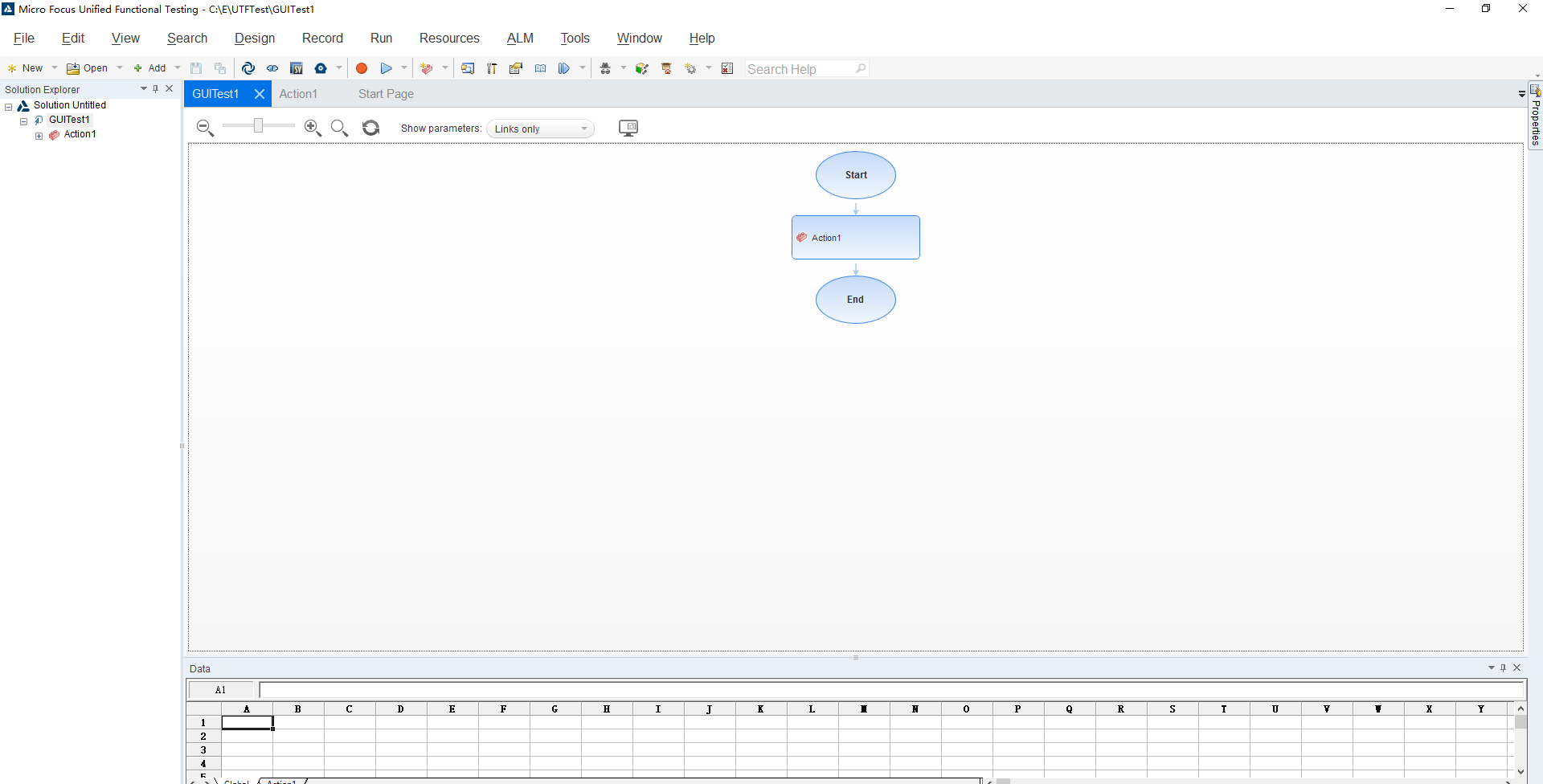Select Action1 in Solution Explorer
This screenshot has height=784, width=1543.
click(x=80, y=134)
